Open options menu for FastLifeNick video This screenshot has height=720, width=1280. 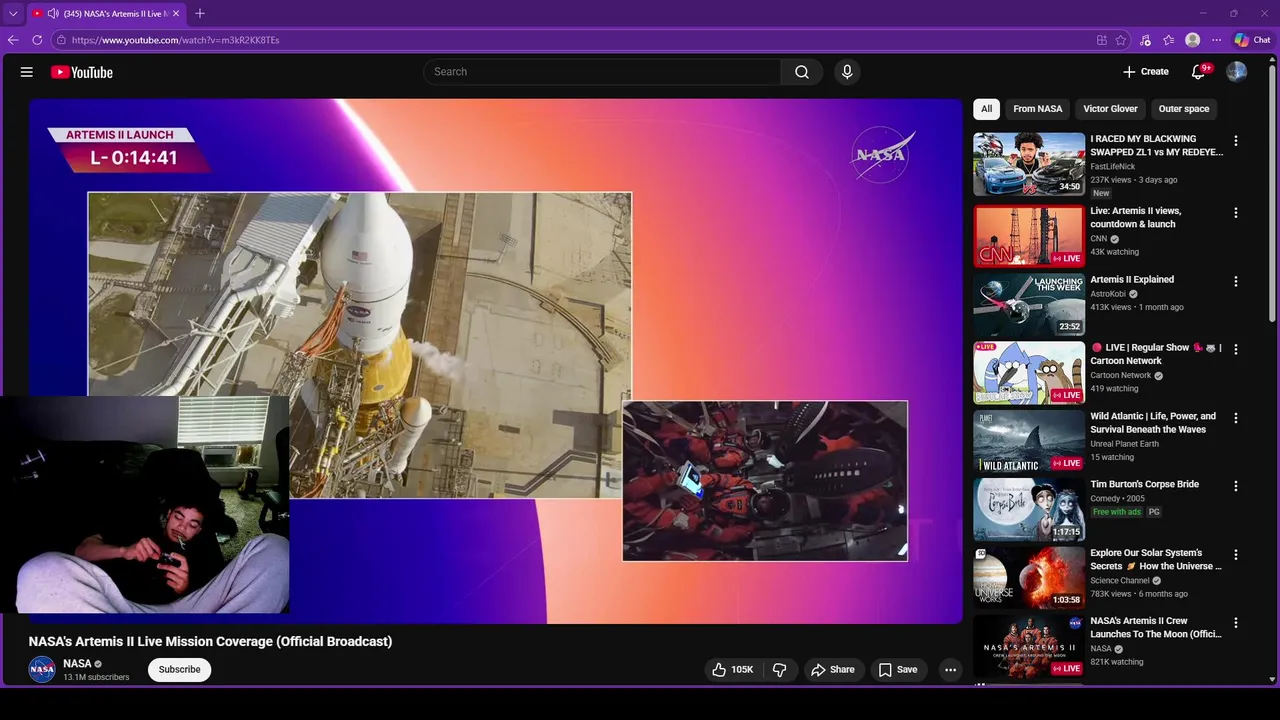[x=1235, y=141]
